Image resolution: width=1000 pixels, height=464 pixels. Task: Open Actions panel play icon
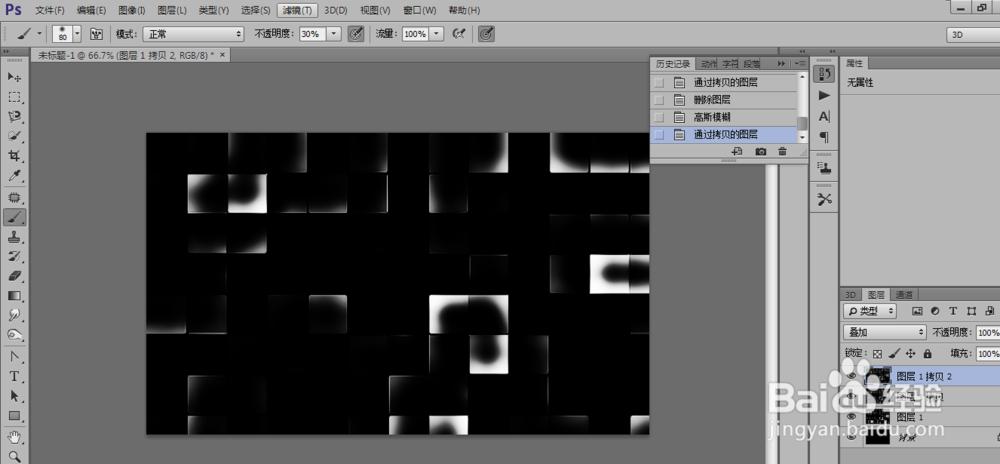(825, 95)
